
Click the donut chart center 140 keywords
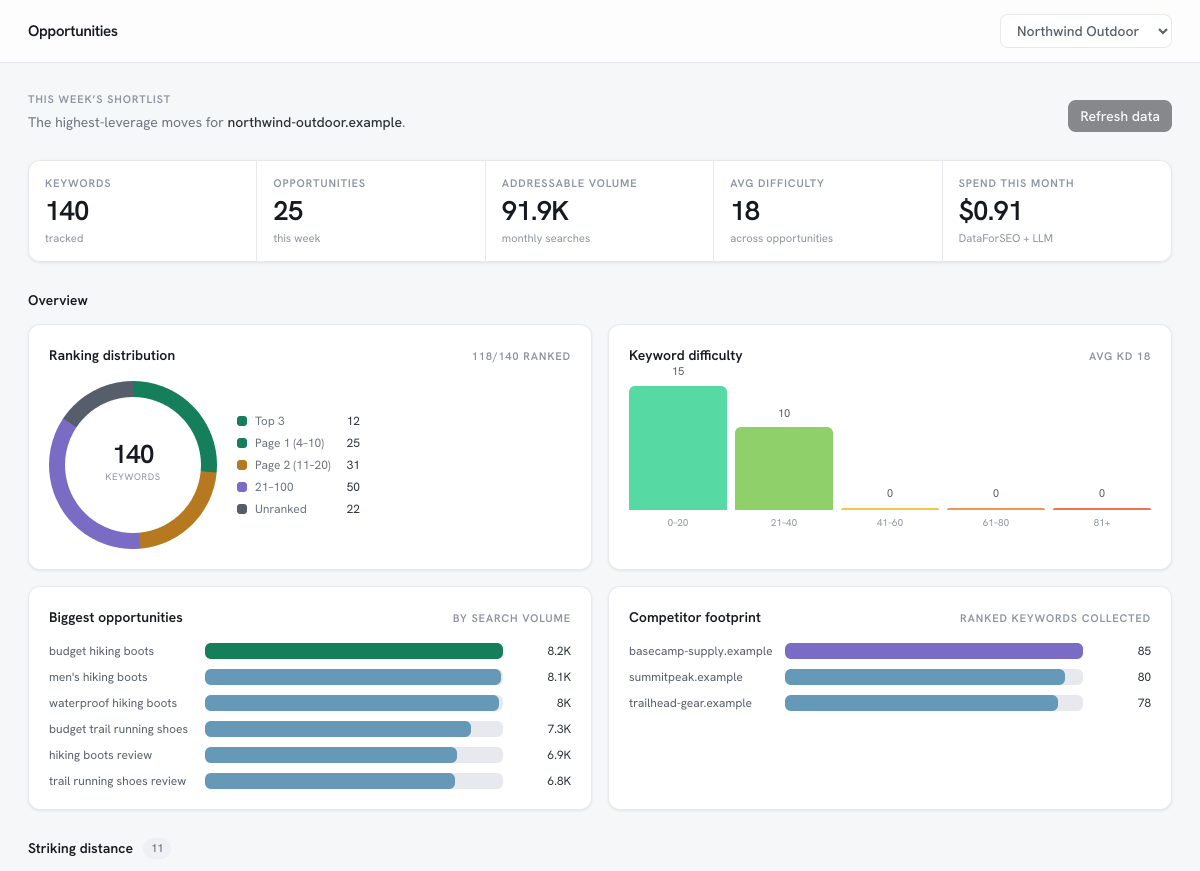[133, 464]
